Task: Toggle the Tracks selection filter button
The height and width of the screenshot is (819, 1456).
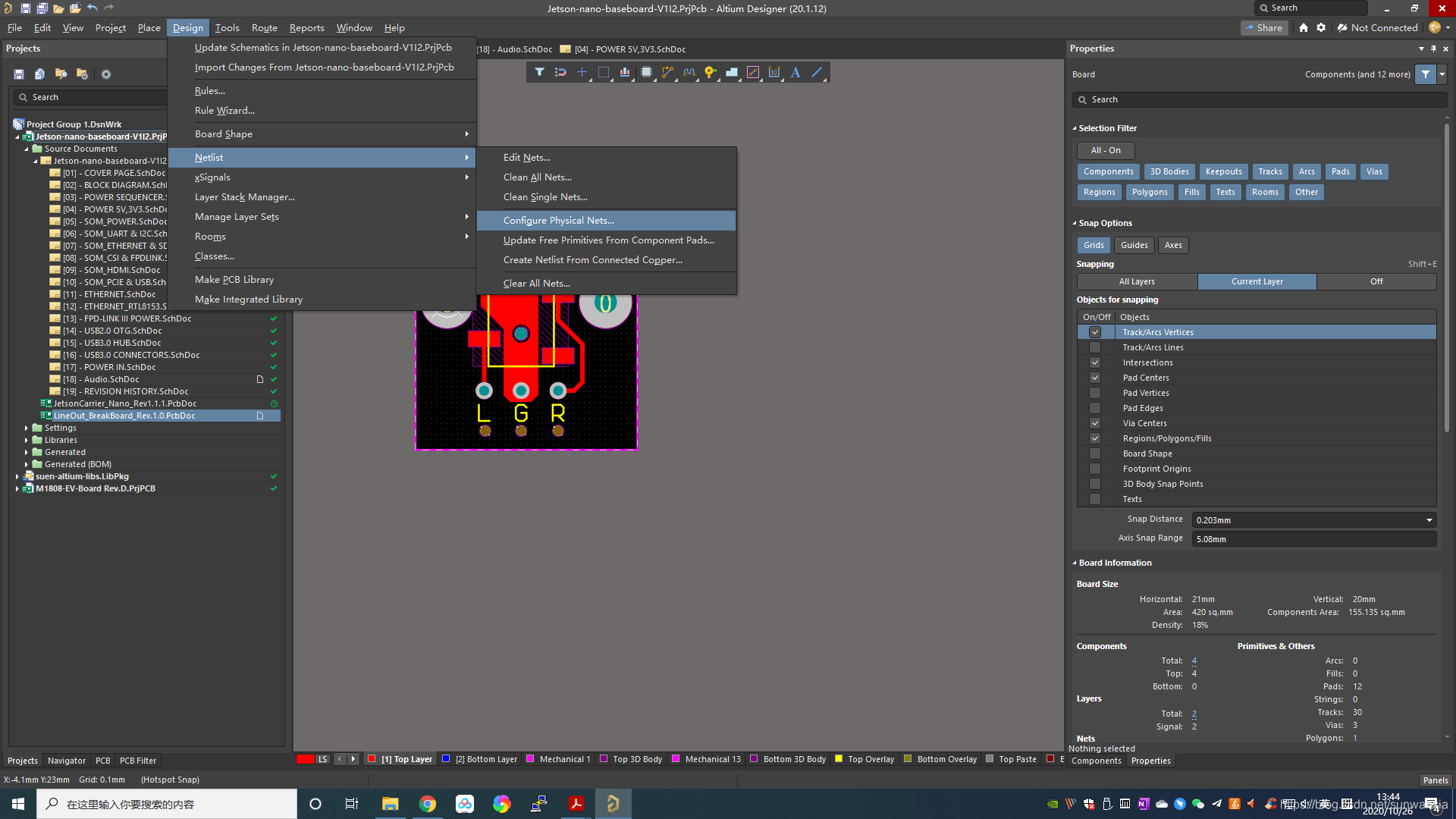Action: point(1270,172)
